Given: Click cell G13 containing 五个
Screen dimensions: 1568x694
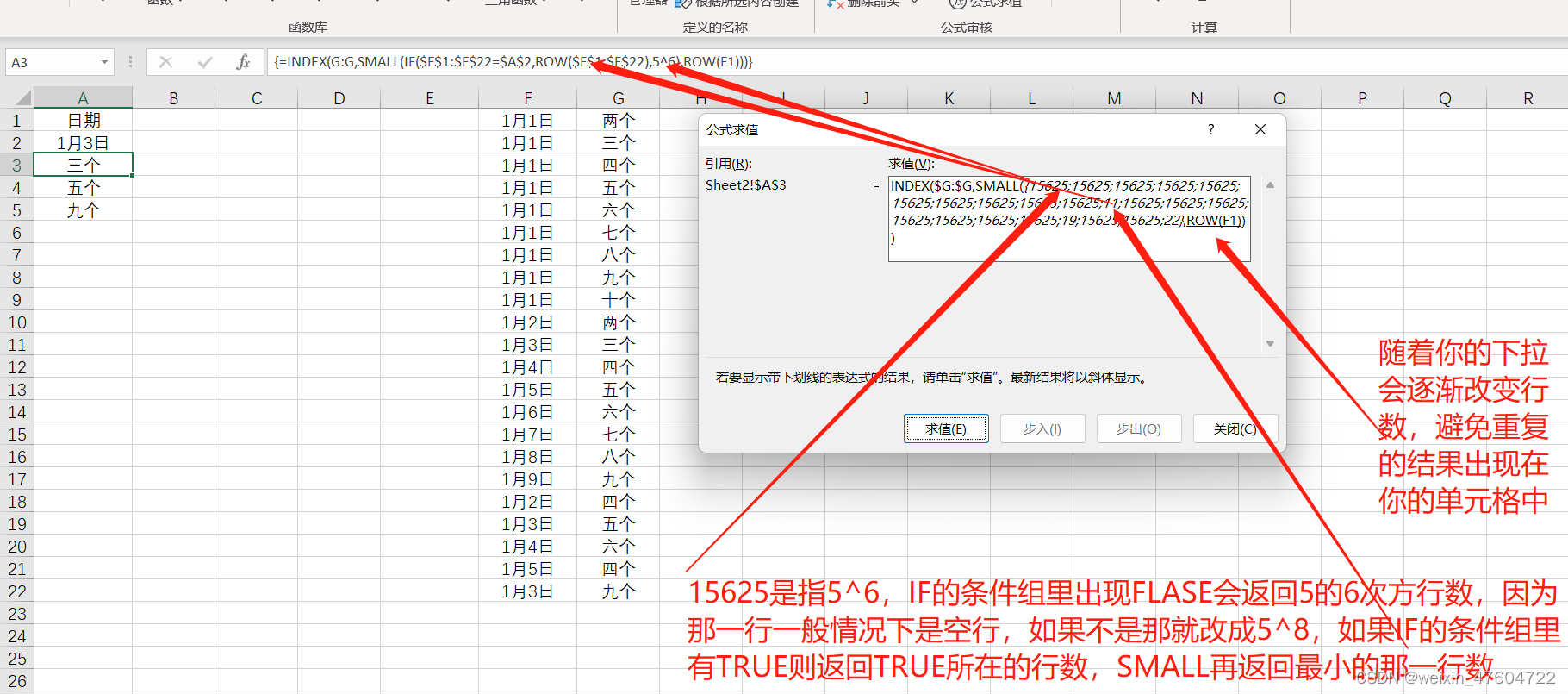Looking at the screenshot, I should click(619, 390).
